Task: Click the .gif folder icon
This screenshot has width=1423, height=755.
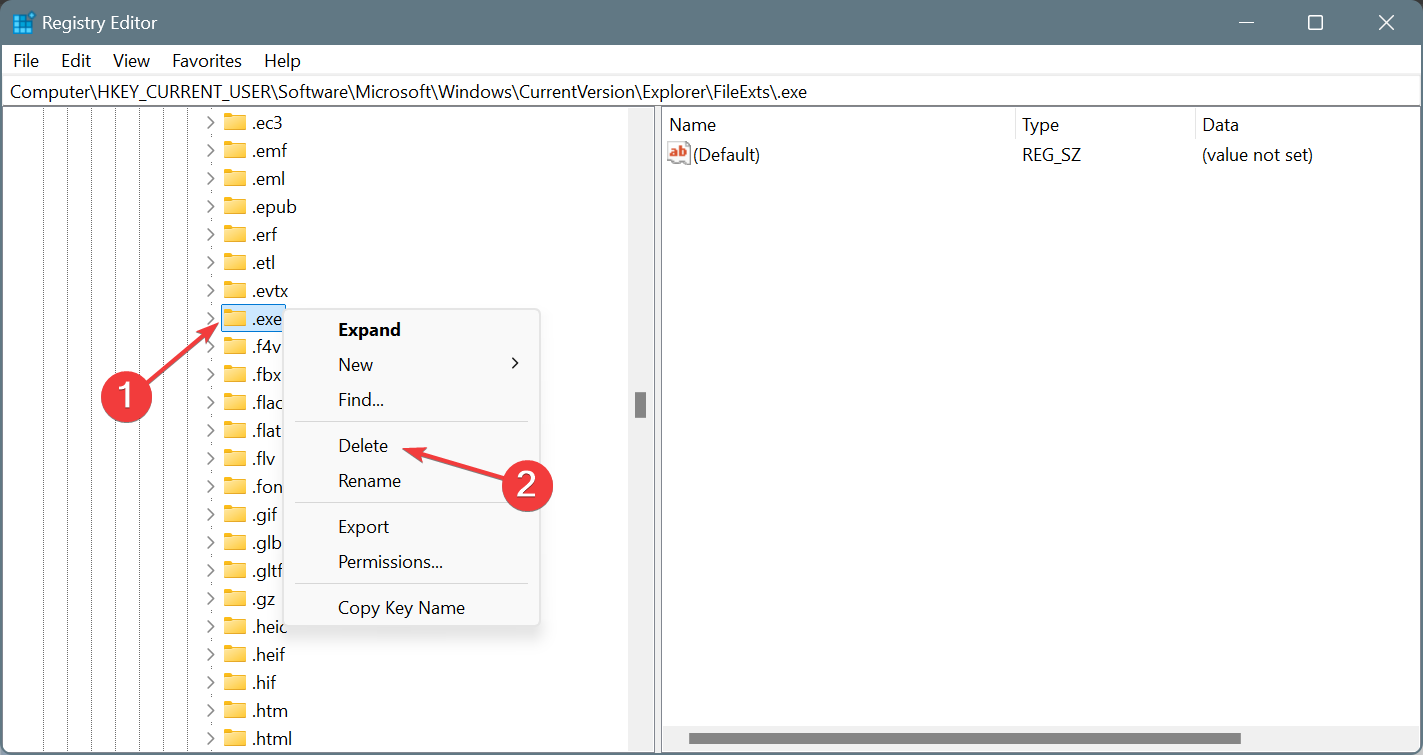Action: click(x=235, y=514)
